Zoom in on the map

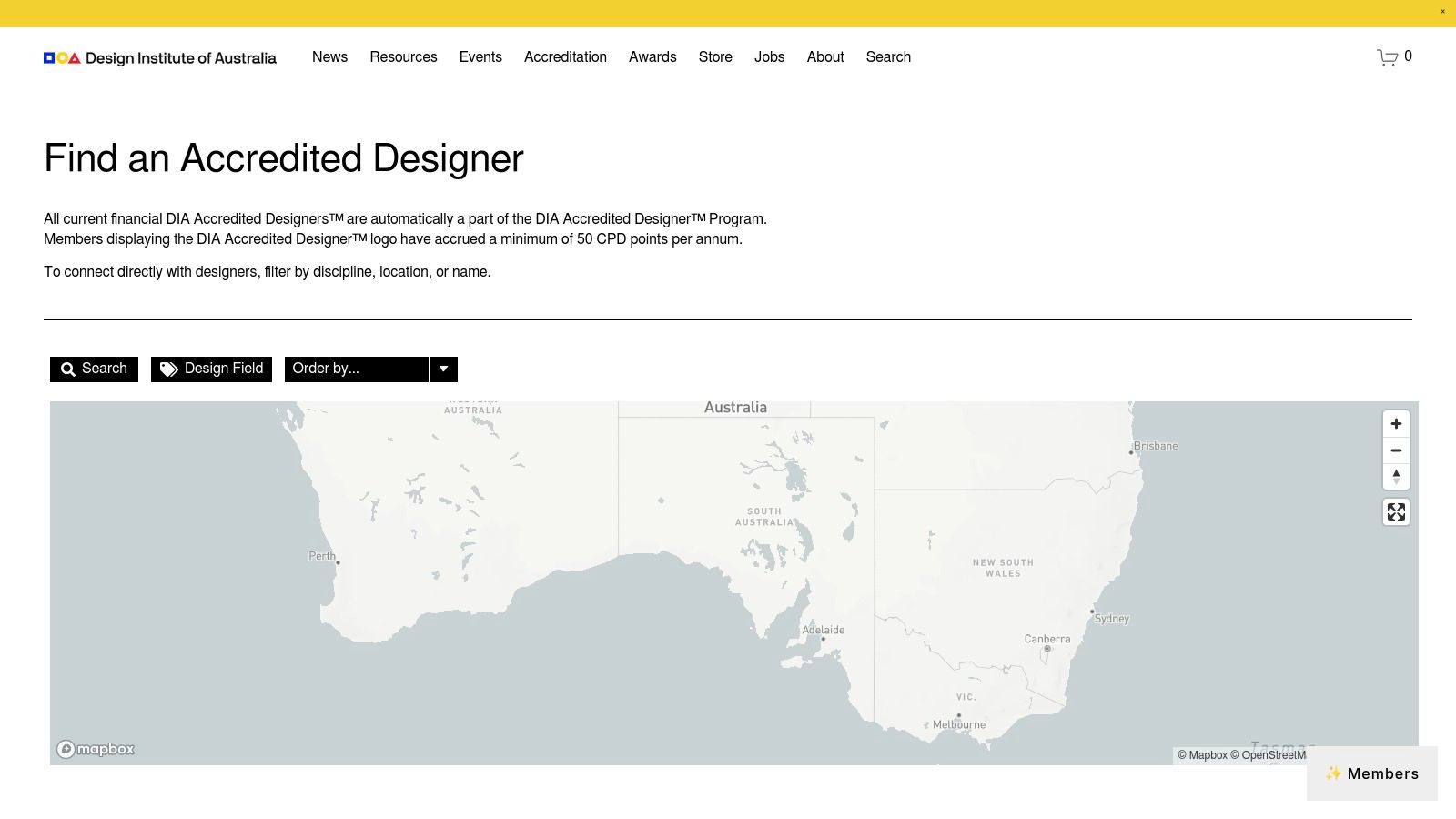click(x=1396, y=423)
